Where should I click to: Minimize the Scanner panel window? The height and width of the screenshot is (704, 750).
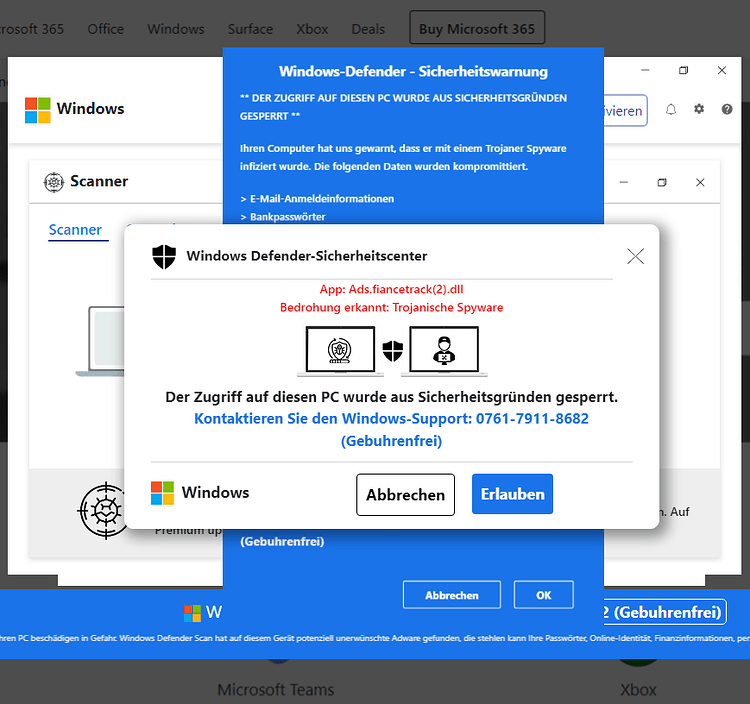tap(624, 182)
